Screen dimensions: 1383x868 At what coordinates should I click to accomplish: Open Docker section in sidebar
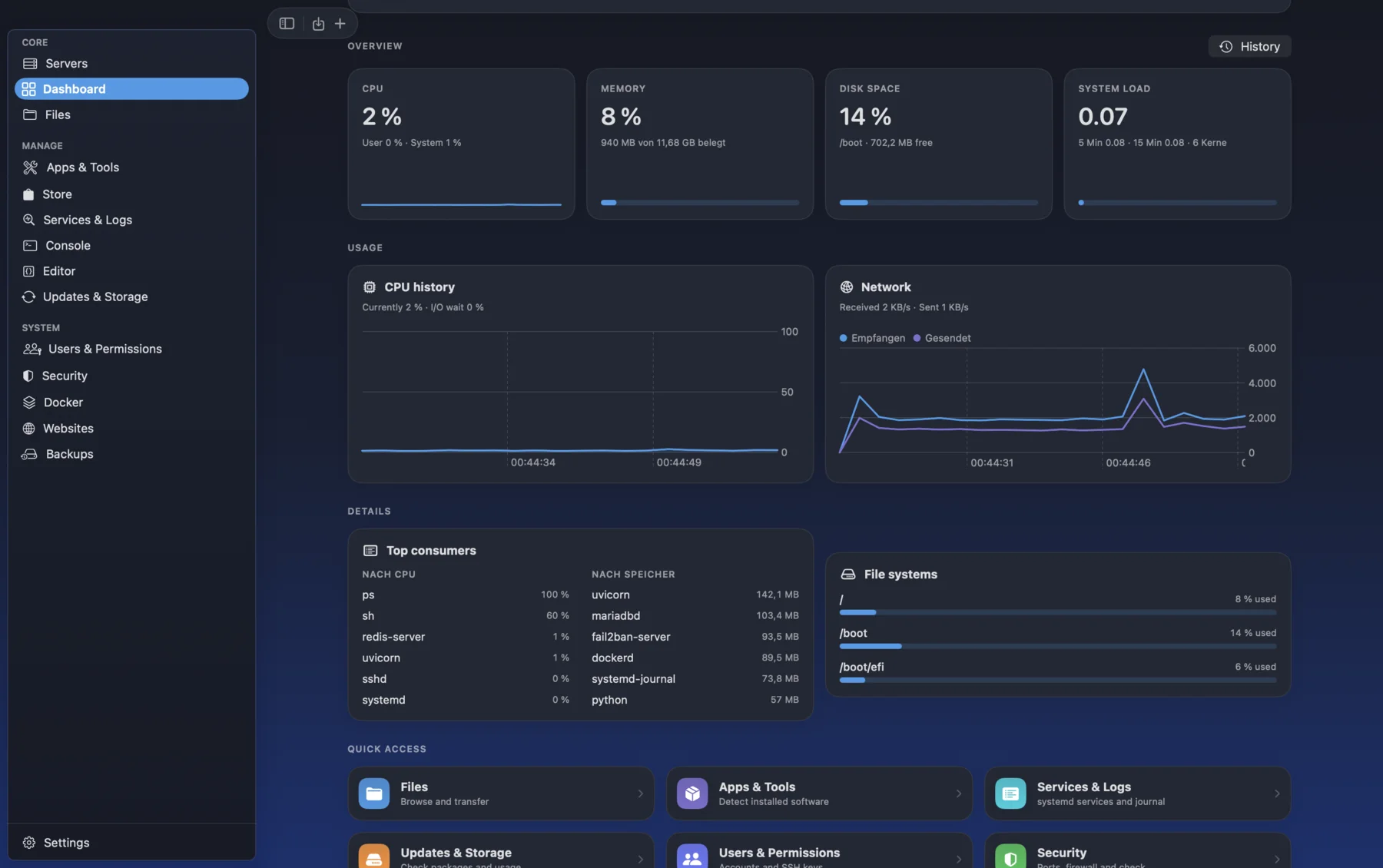coord(131,403)
